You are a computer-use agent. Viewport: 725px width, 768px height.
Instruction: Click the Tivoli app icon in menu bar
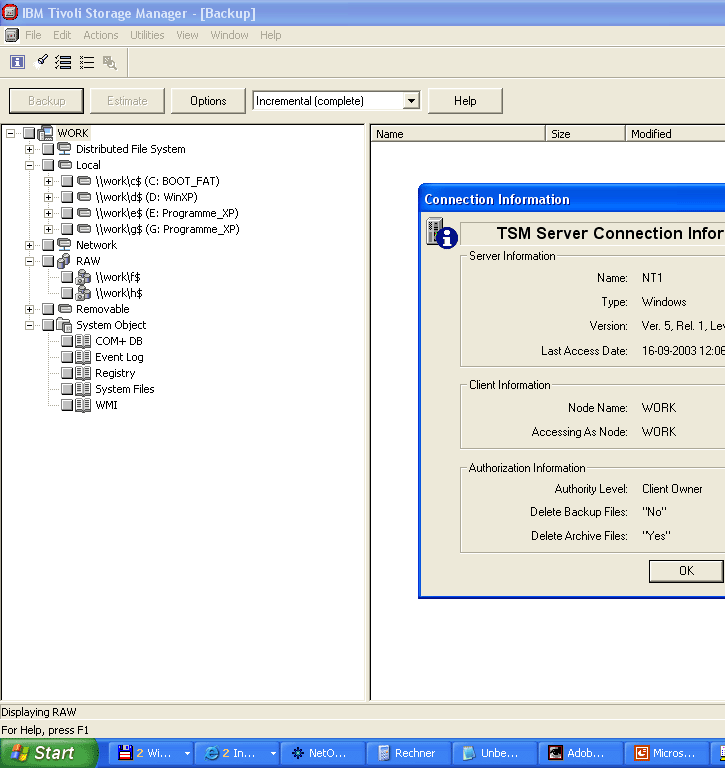tap(12, 35)
